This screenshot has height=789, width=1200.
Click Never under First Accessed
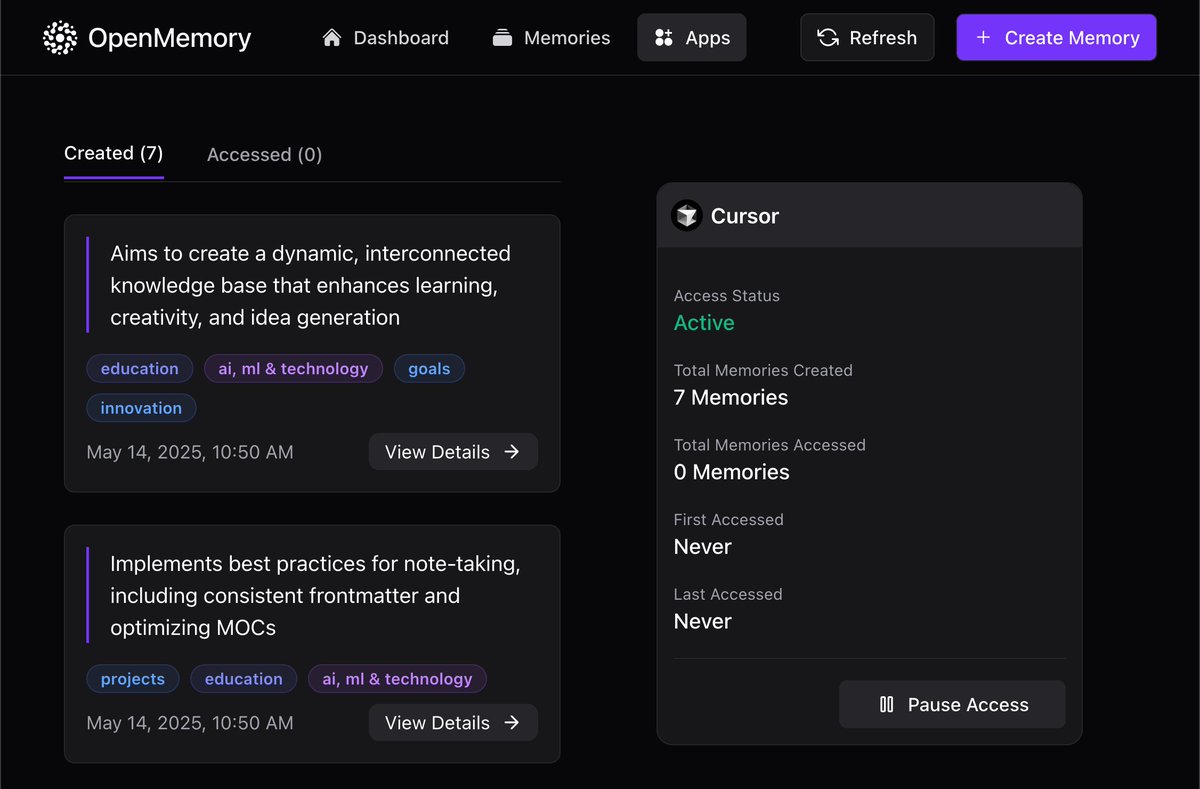703,547
